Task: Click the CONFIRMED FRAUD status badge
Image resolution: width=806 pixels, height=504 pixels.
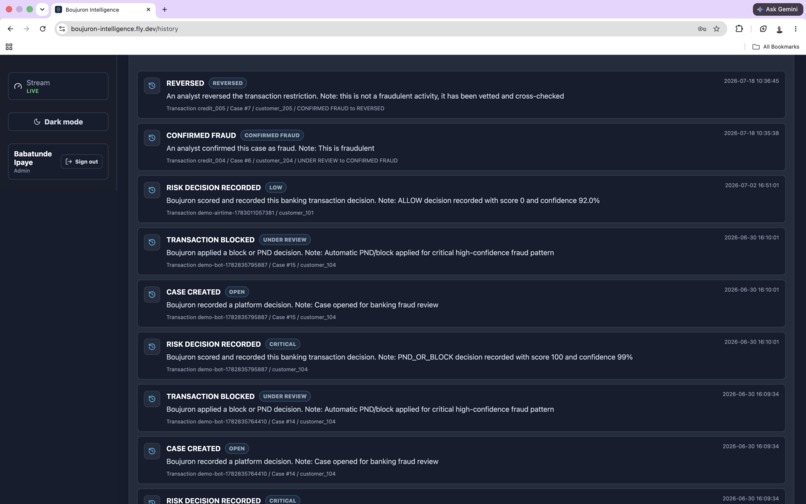Action: pyautogui.click(x=272, y=135)
